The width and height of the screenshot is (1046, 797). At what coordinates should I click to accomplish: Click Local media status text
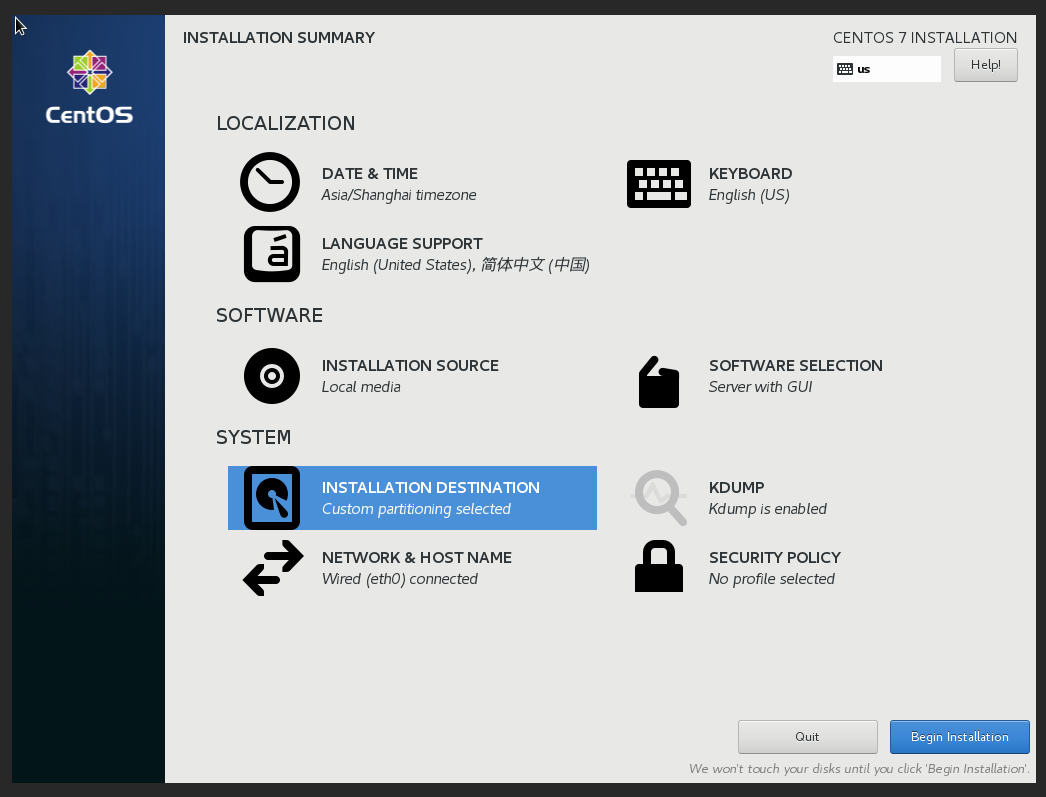coord(361,387)
